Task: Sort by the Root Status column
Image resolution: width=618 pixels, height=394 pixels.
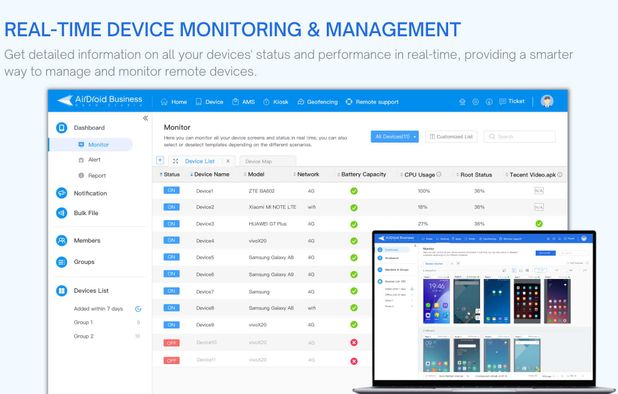Action: coord(474,175)
